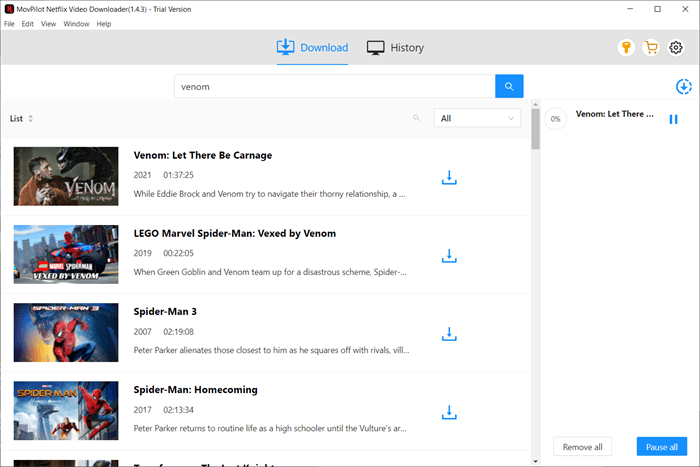This screenshot has width=700, height=467.
Task: Open the Help menu
Action: (104, 23)
